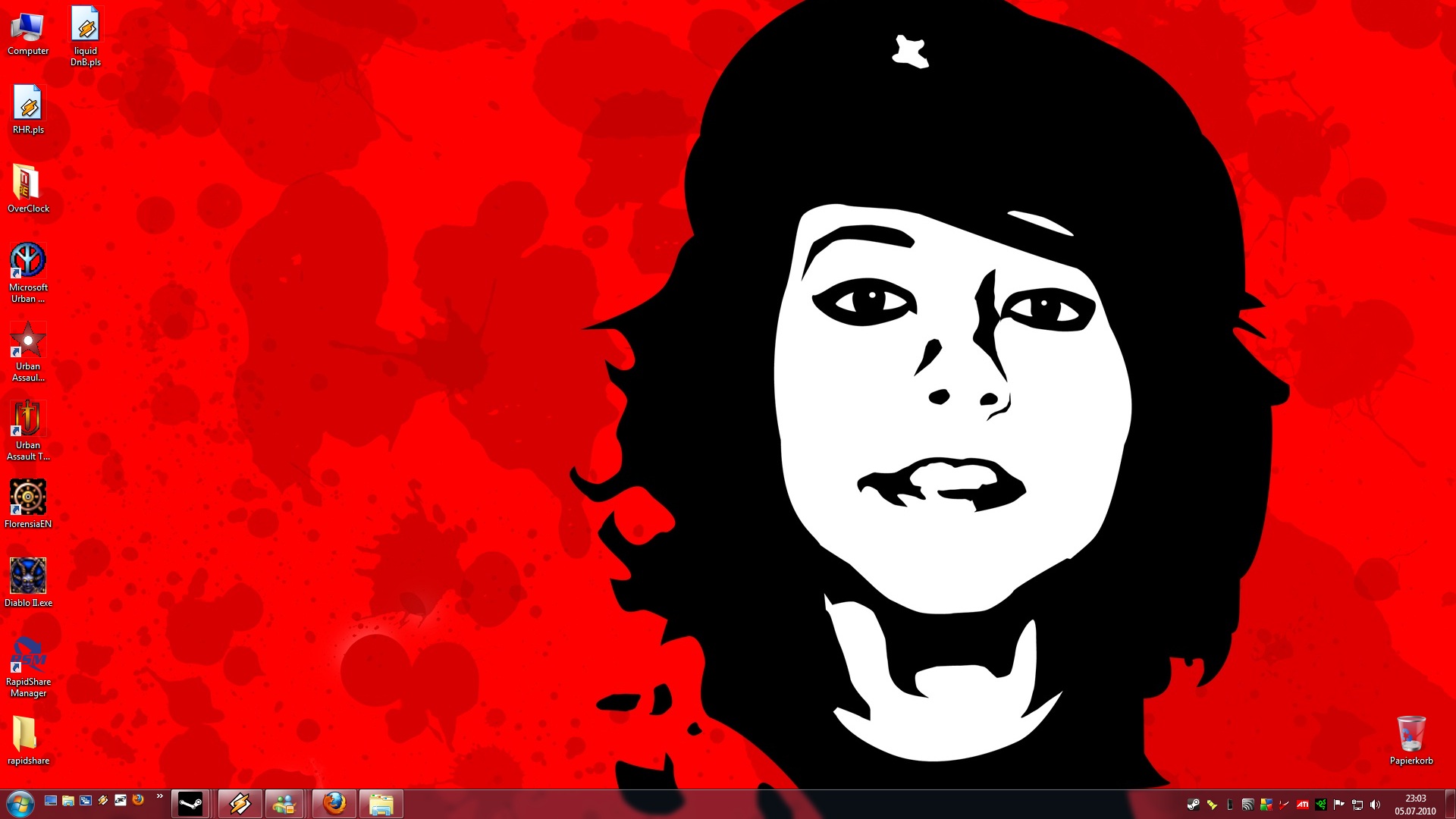Open Explorer folder icon in Quick Launch
The image size is (1456, 819).
pos(68,800)
